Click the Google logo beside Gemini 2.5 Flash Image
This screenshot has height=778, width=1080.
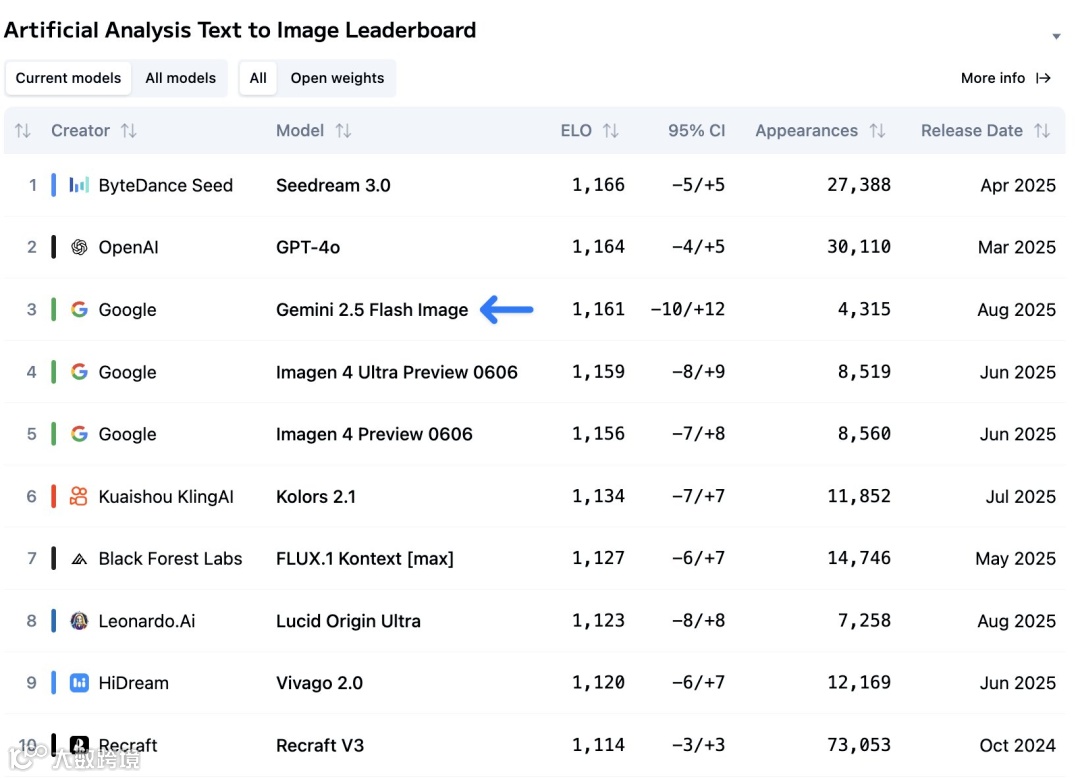coord(80,310)
